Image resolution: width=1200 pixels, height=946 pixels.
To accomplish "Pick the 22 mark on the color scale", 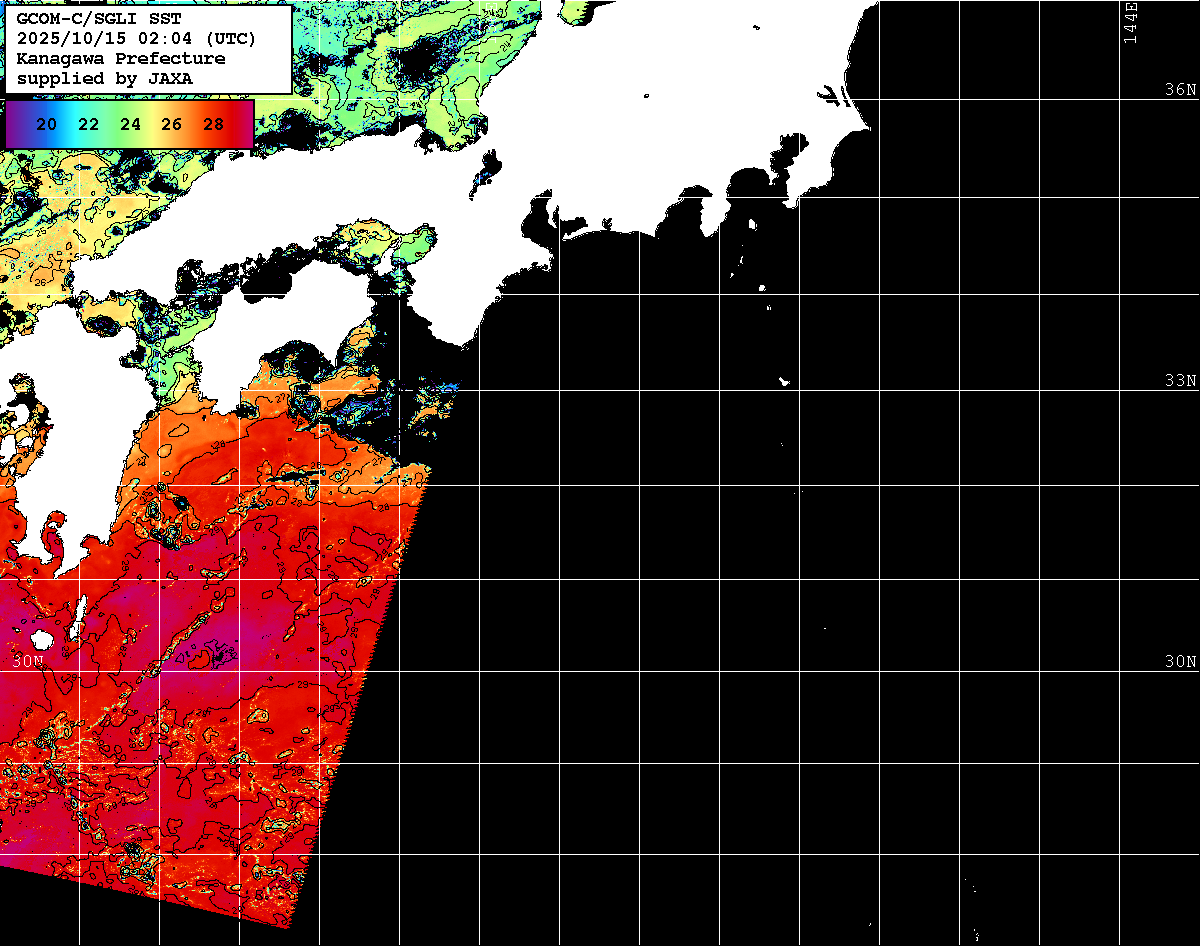I will 88,124.
